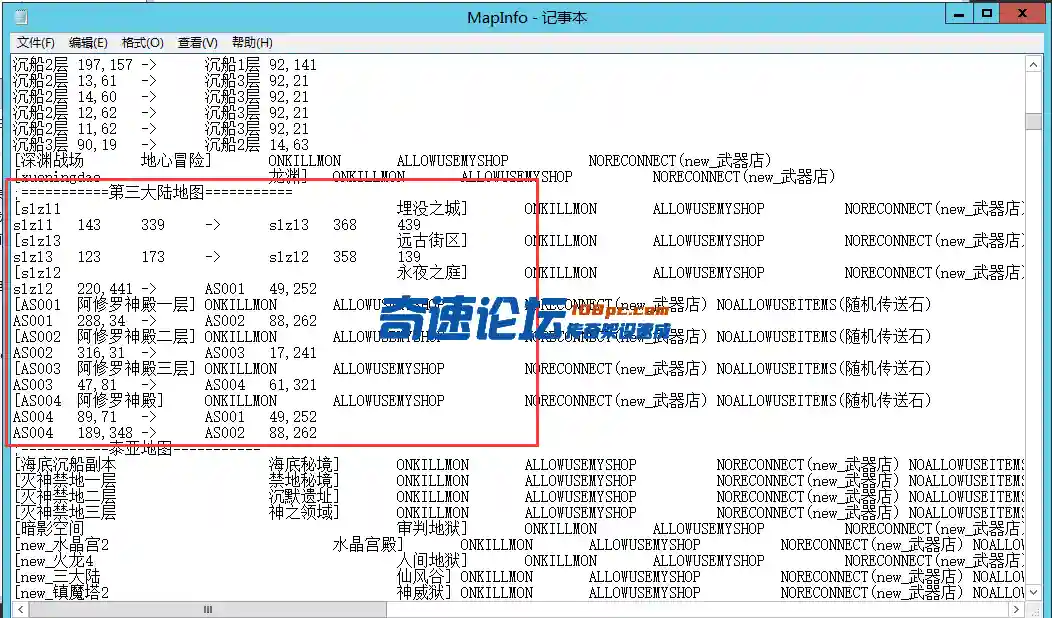Click the text 沉船2层 197,157

click(x=73, y=65)
